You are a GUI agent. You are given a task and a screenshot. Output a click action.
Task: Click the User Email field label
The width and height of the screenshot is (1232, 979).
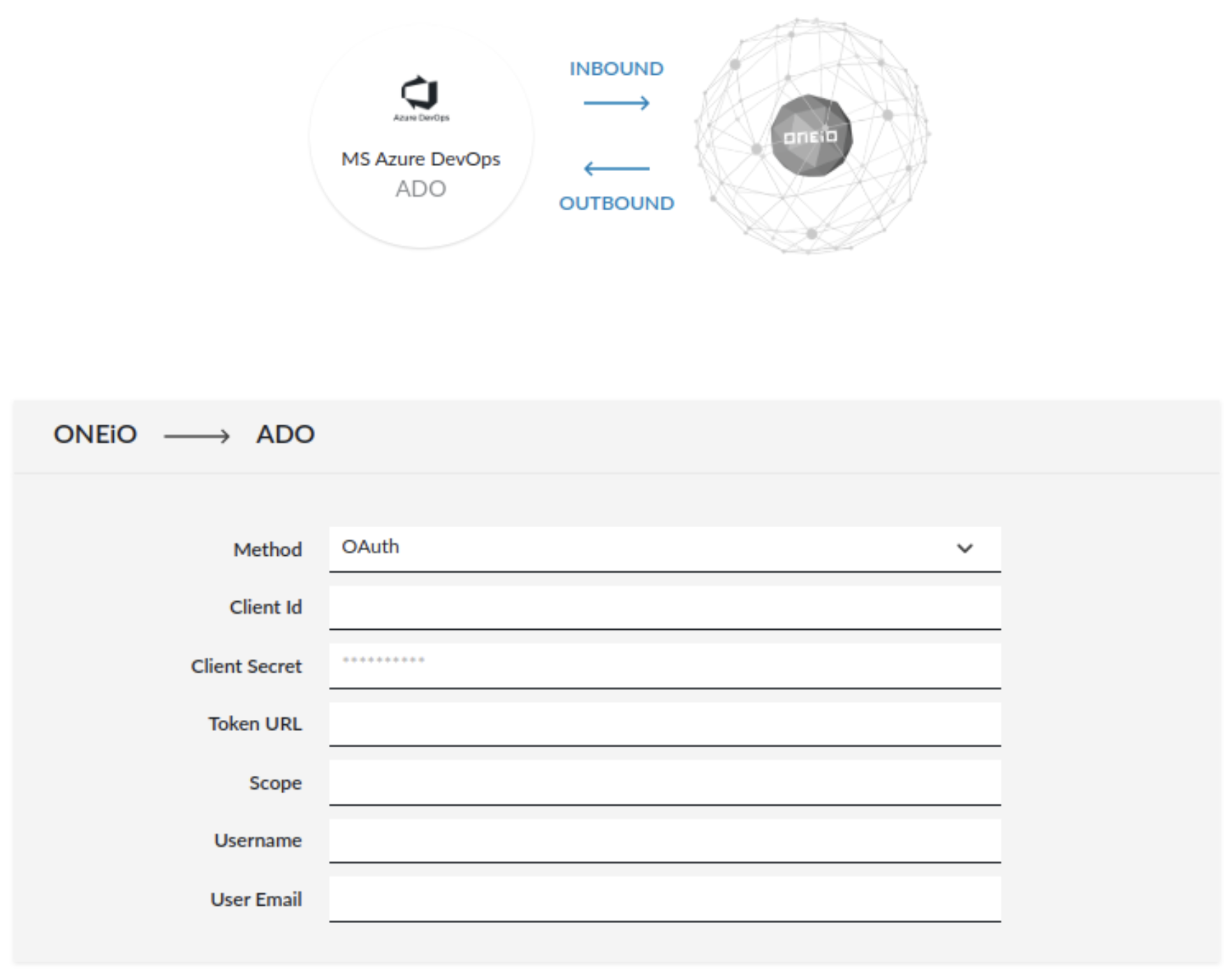click(256, 899)
